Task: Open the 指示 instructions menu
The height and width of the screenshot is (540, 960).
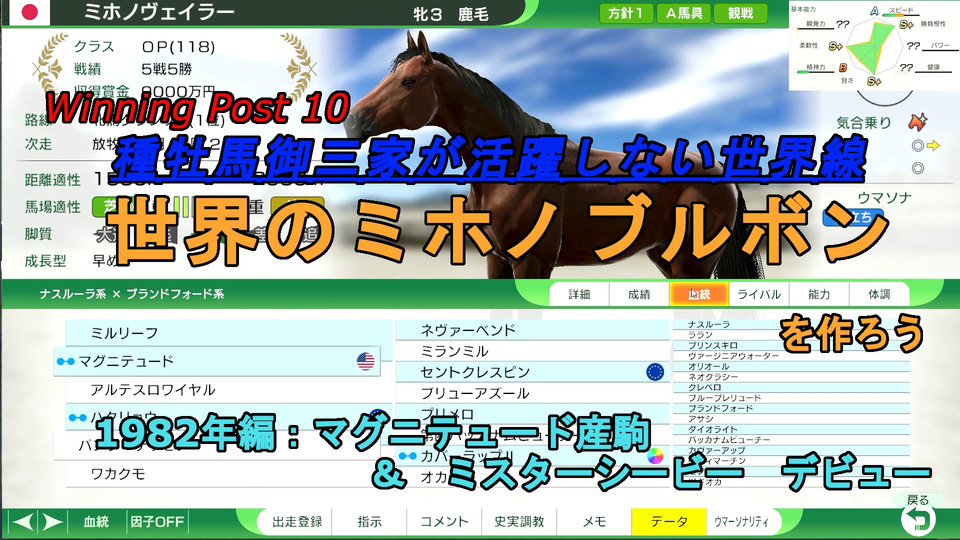Action: 370,522
